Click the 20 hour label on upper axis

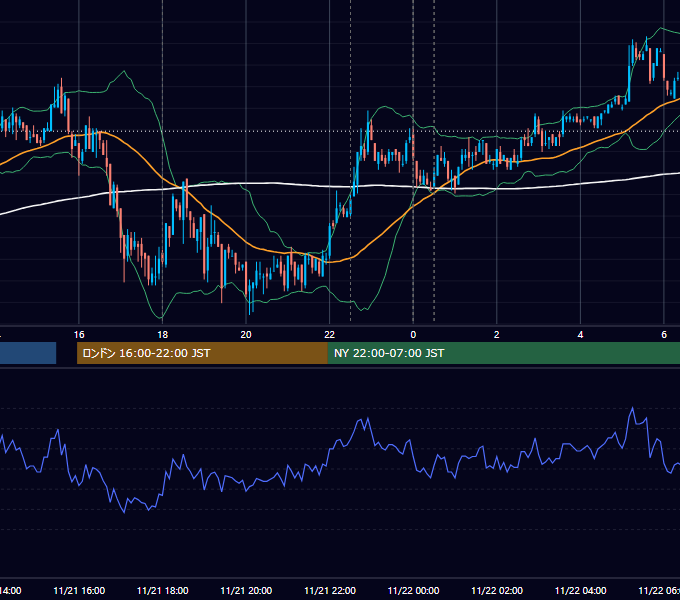[x=246, y=335]
